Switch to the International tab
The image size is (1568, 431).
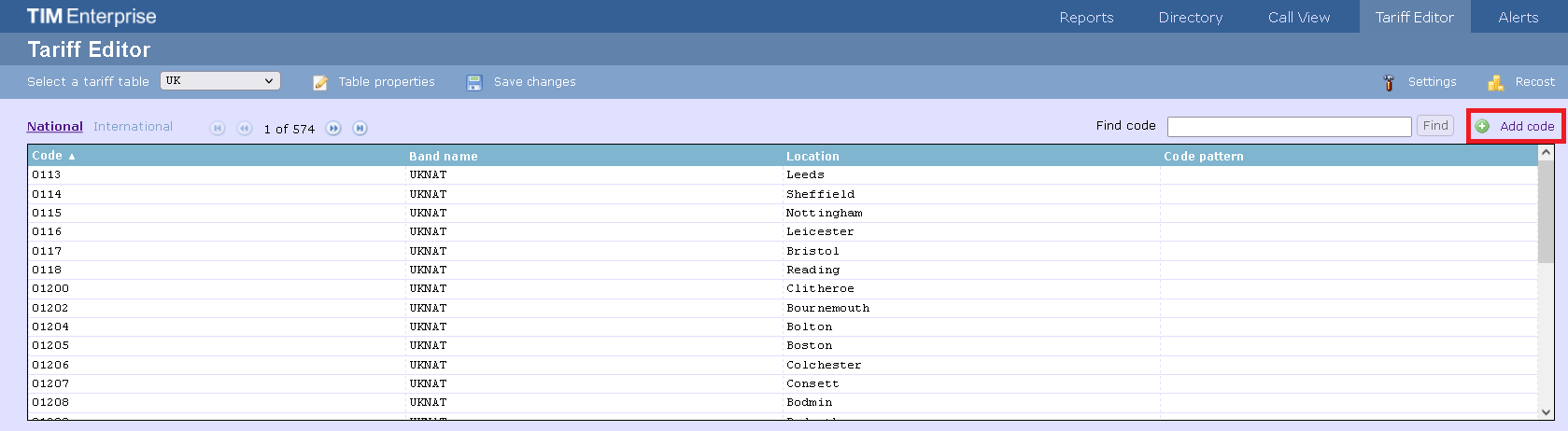point(133,127)
